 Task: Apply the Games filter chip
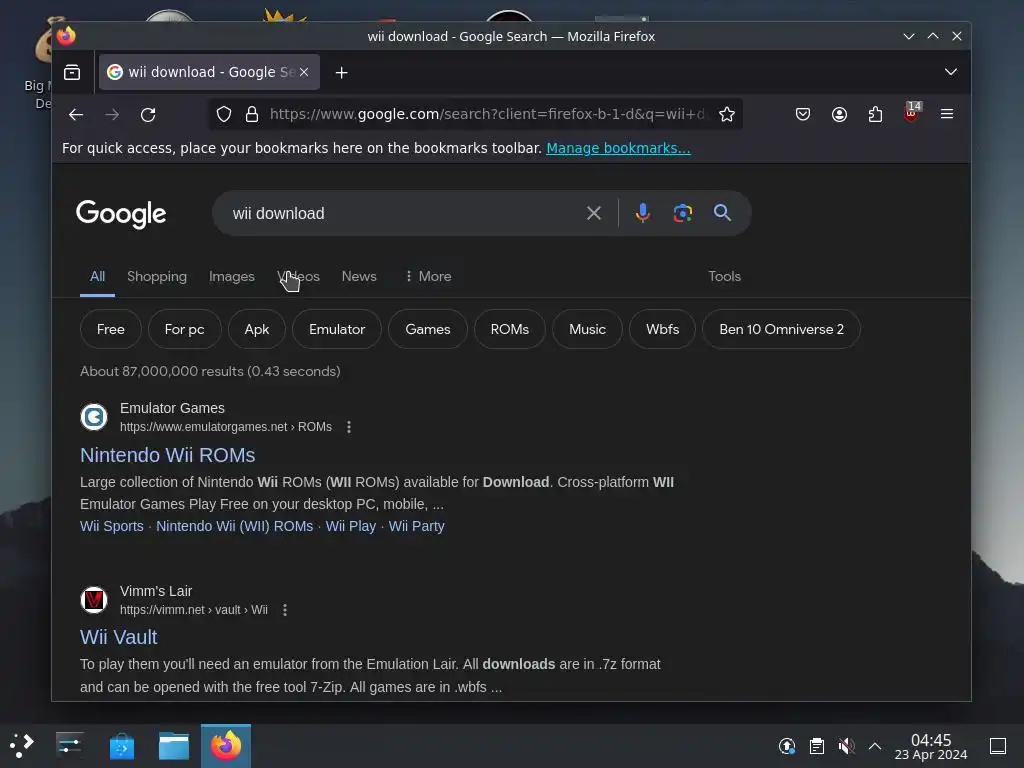coord(428,329)
